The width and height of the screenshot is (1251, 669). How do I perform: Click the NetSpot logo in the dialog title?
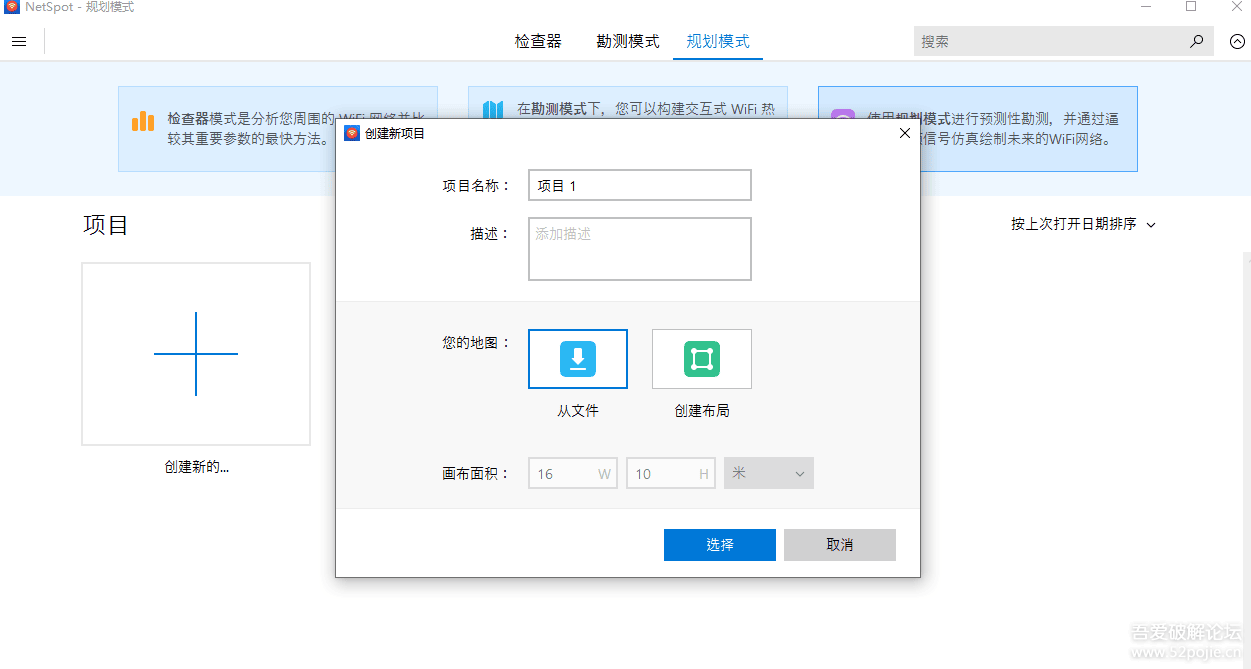[x=352, y=132]
